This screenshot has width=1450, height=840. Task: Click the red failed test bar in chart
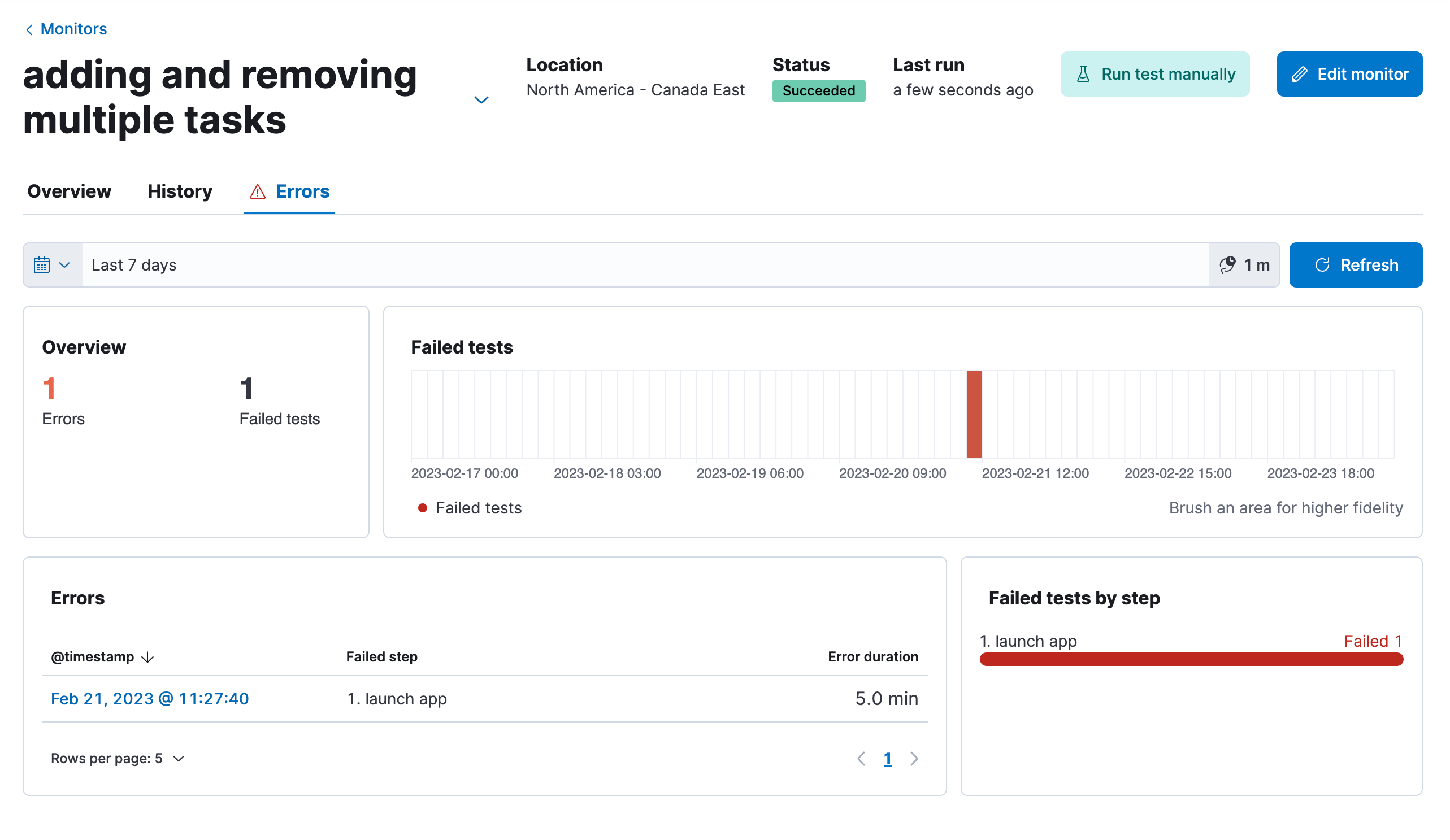pyautogui.click(x=974, y=414)
